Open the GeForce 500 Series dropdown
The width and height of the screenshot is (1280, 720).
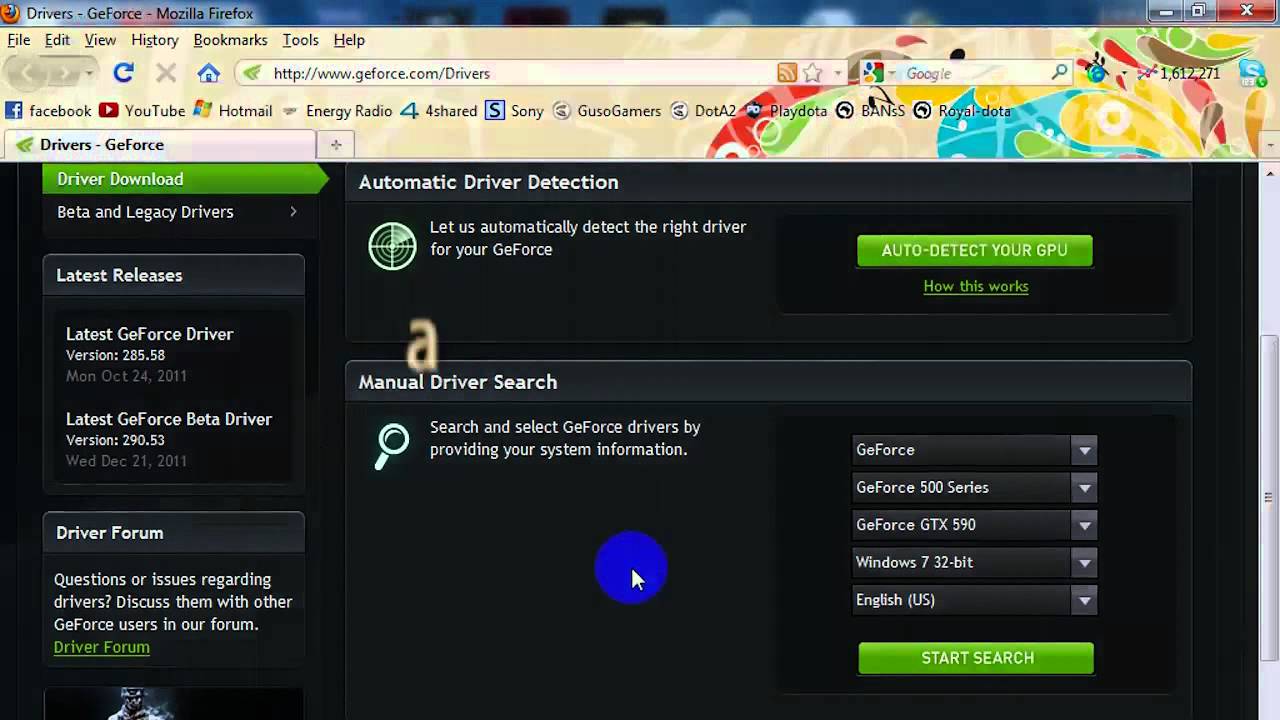(974, 487)
